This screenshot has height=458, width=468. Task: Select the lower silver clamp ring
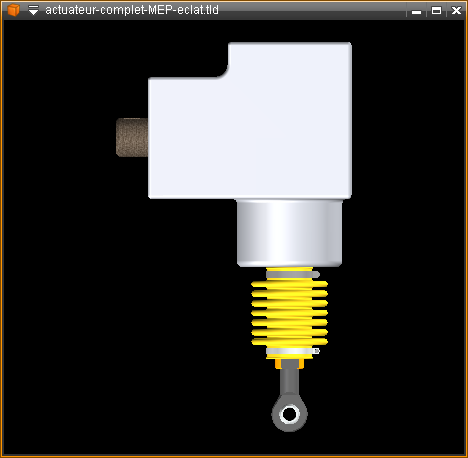coord(293,351)
